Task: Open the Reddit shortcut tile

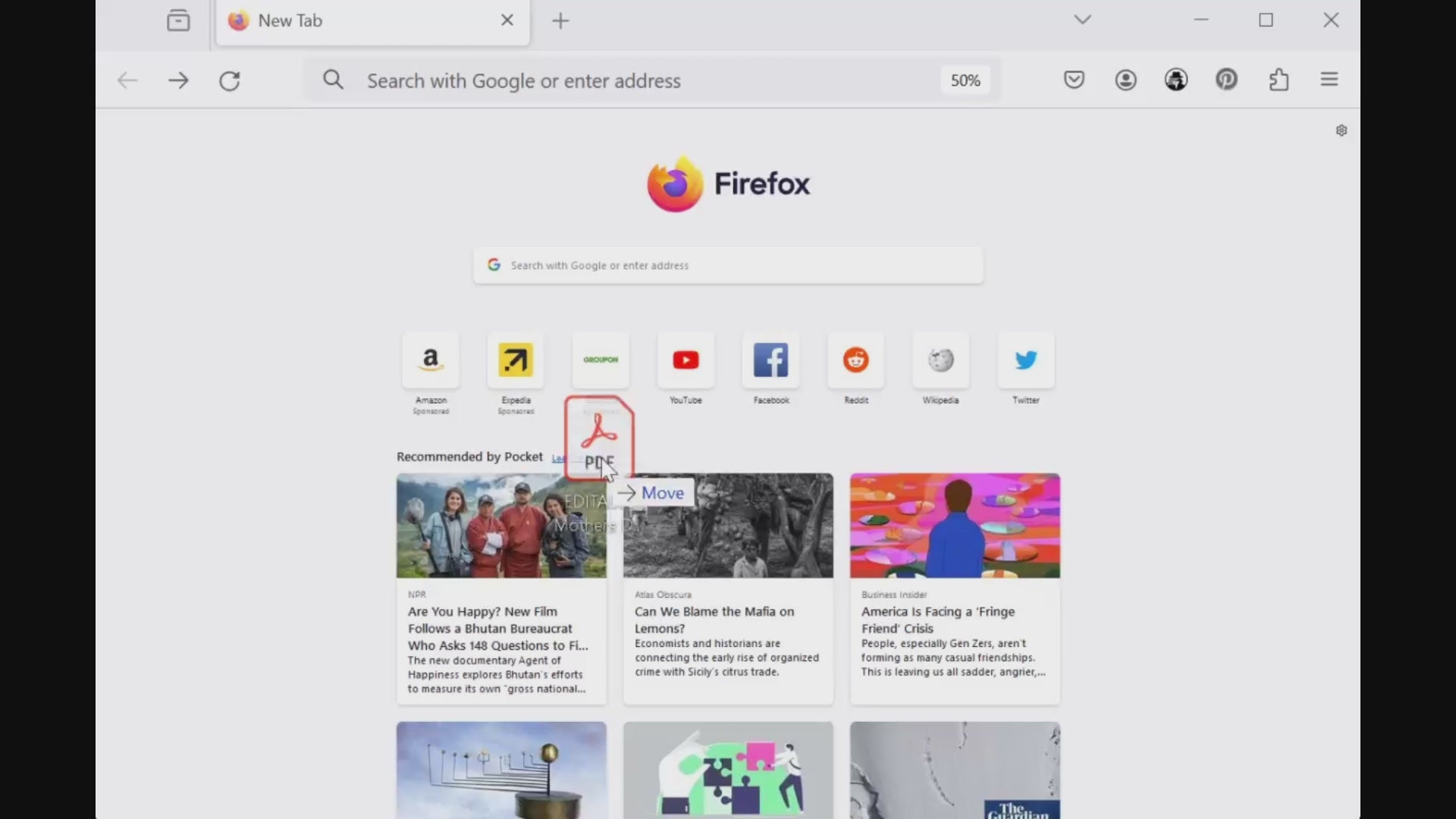Action: tap(855, 360)
